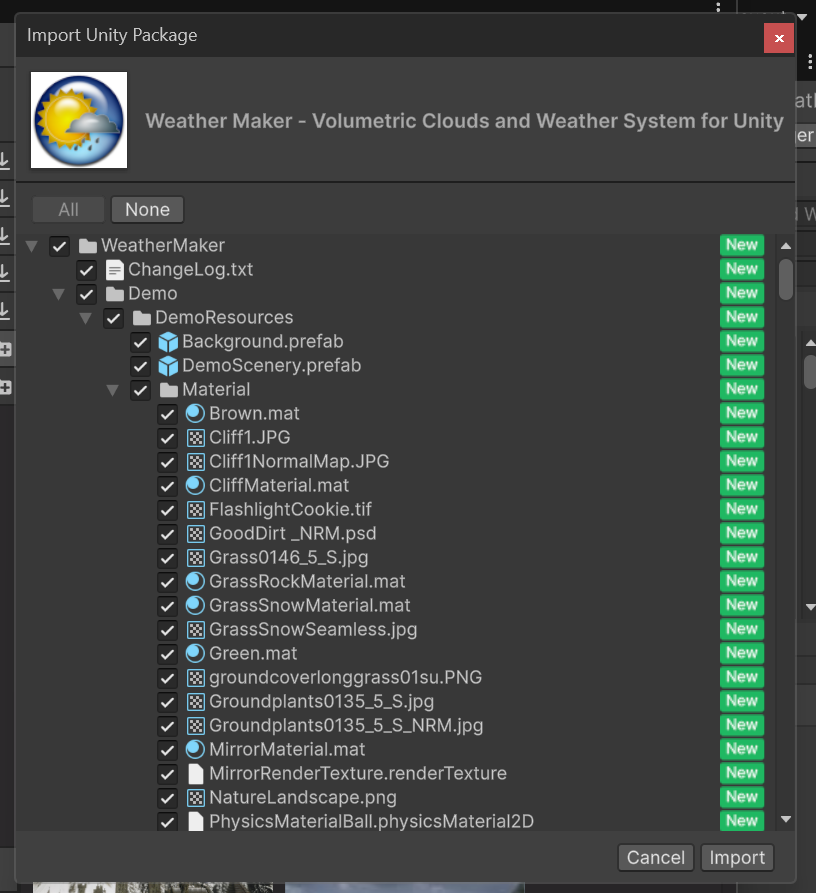
Task: Click the Import button
Action: [737, 858]
